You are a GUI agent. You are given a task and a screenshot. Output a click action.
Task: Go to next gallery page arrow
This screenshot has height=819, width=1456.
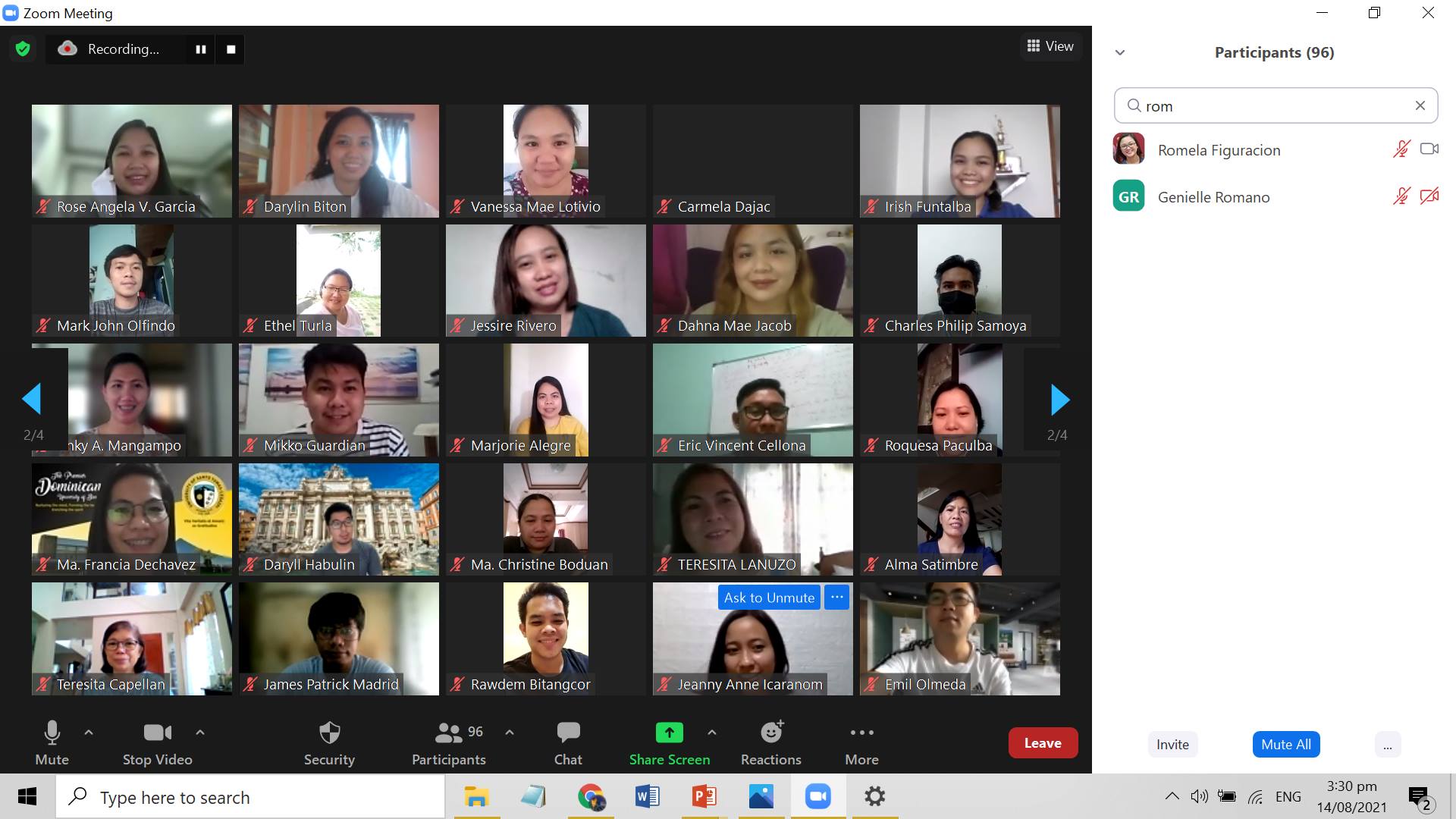pyautogui.click(x=1059, y=400)
